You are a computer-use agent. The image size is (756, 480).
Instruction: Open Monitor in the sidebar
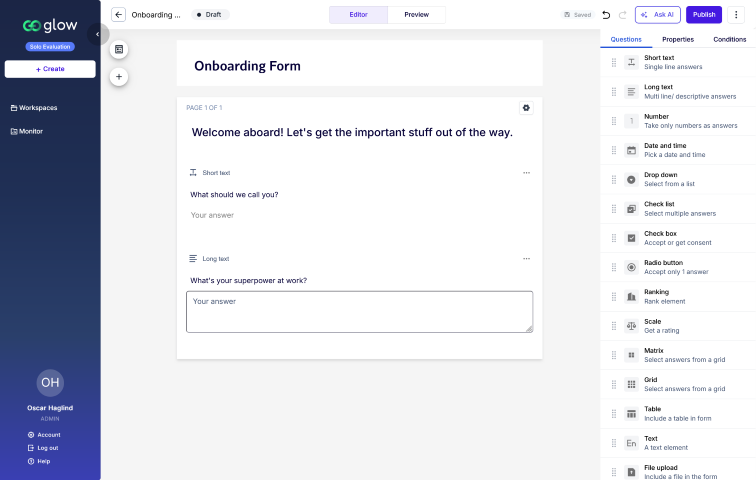click(27, 131)
